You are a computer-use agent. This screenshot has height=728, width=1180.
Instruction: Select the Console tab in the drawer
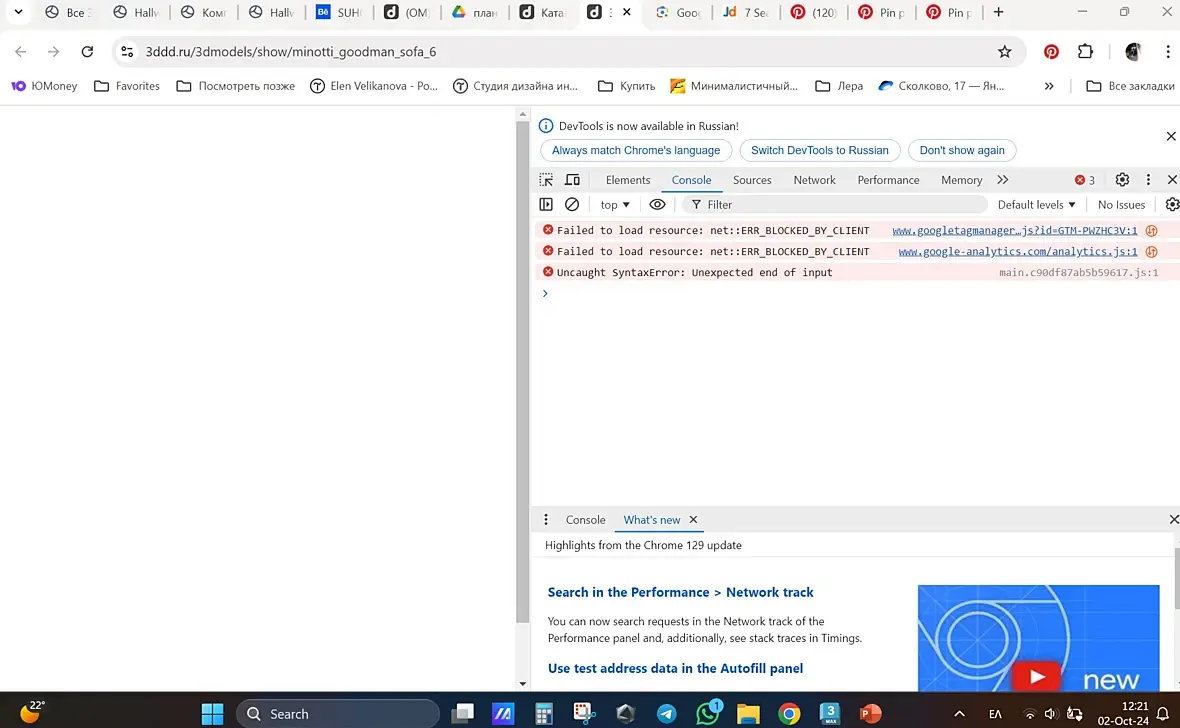(585, 519)
